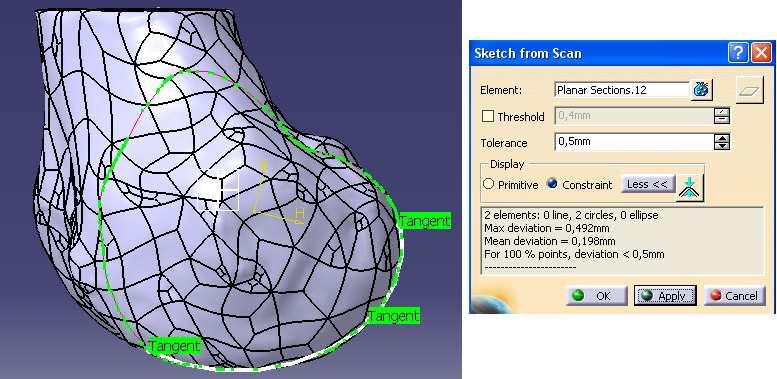Select the Primitive display radio button
Image resolution: width=777 pixels, height=379 pixels.
[489, 184]
